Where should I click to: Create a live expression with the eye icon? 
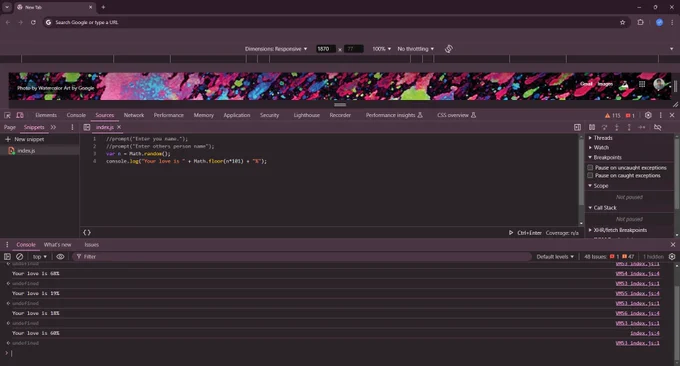click(60, 257)
